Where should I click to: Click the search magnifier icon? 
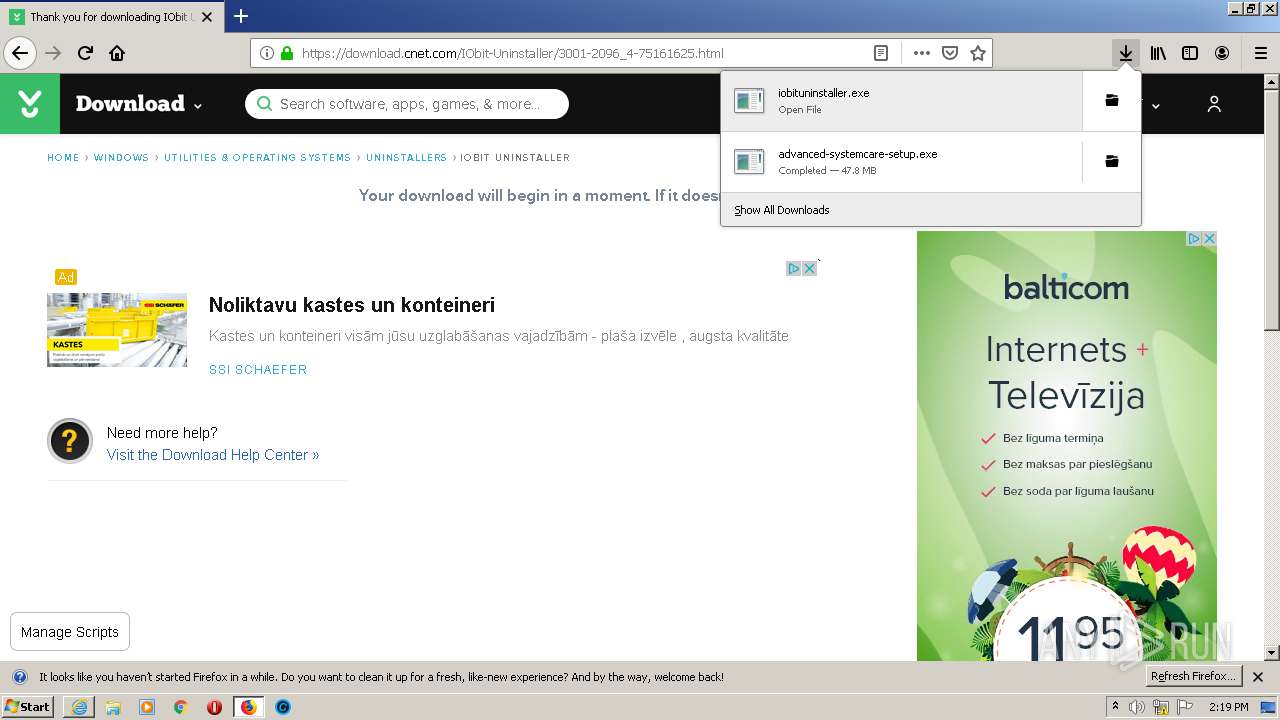pyautogui.click(x=264, y=103)
